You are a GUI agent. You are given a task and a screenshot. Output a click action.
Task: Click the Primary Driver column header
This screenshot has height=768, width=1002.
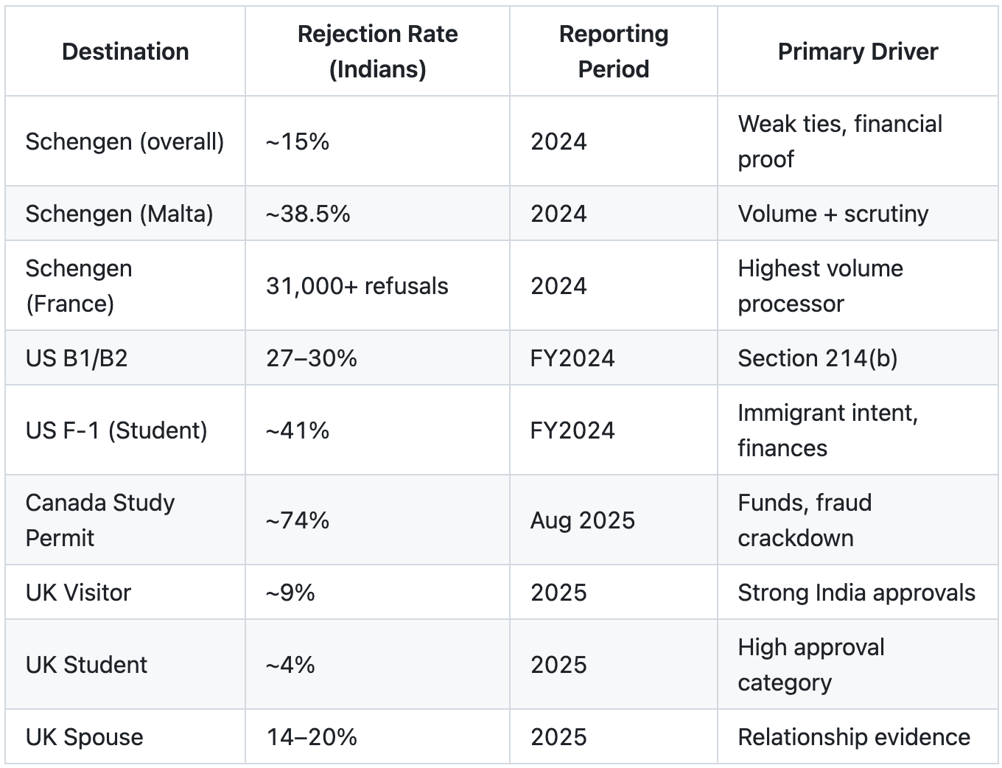coord(858,51)
